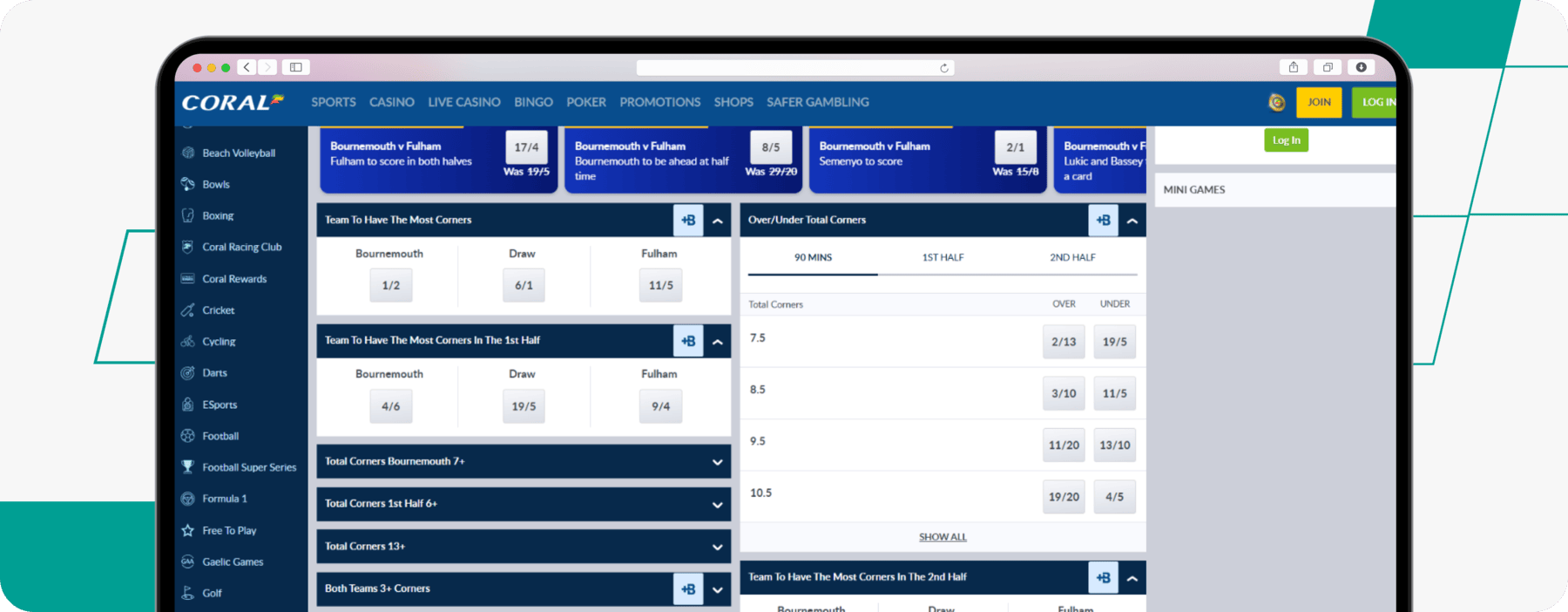Viewport: 1568px width, 612px height.
Task: Open the SAFER GAMBLING menu
Action: pyautogui.click(x=818, y=102)
